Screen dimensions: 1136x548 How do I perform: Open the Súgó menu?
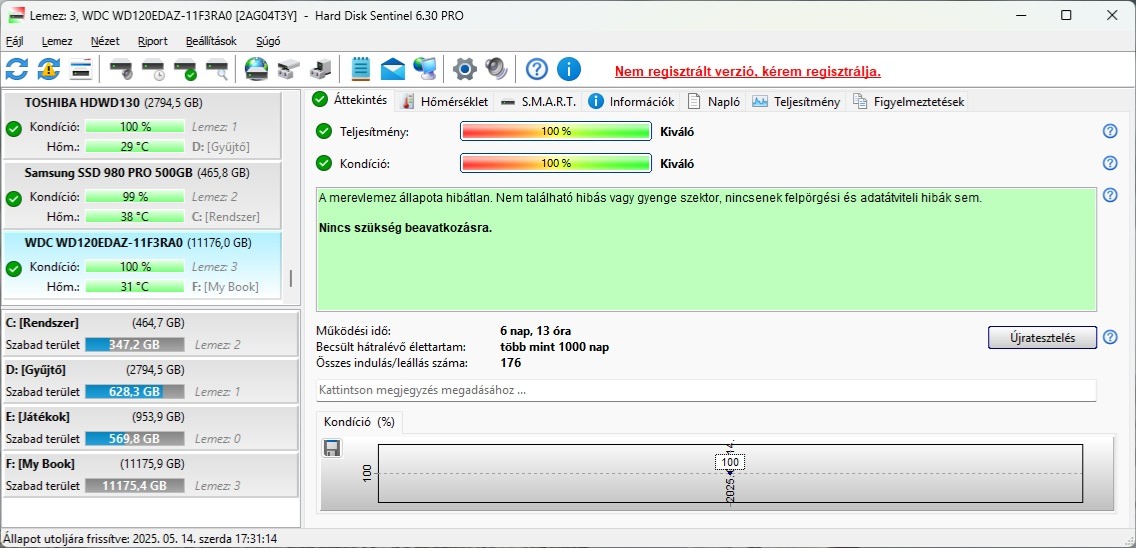coord(268,41)
